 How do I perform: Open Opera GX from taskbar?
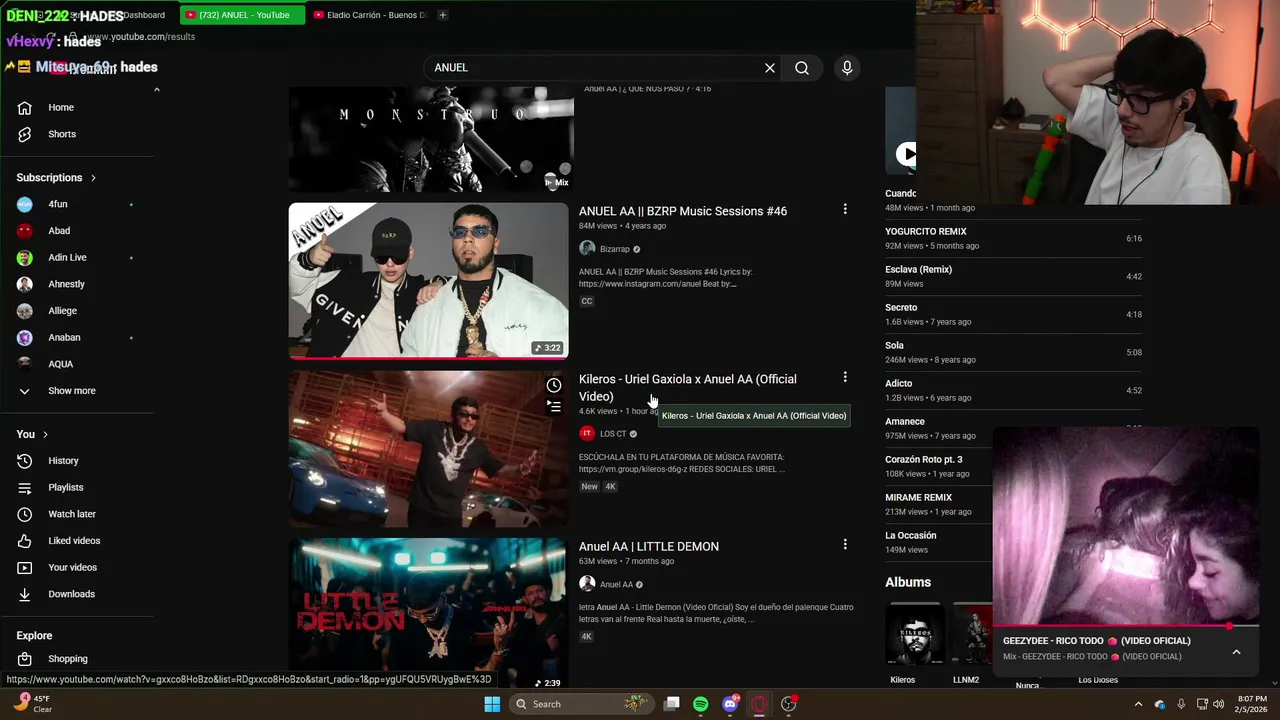(759, 704)
